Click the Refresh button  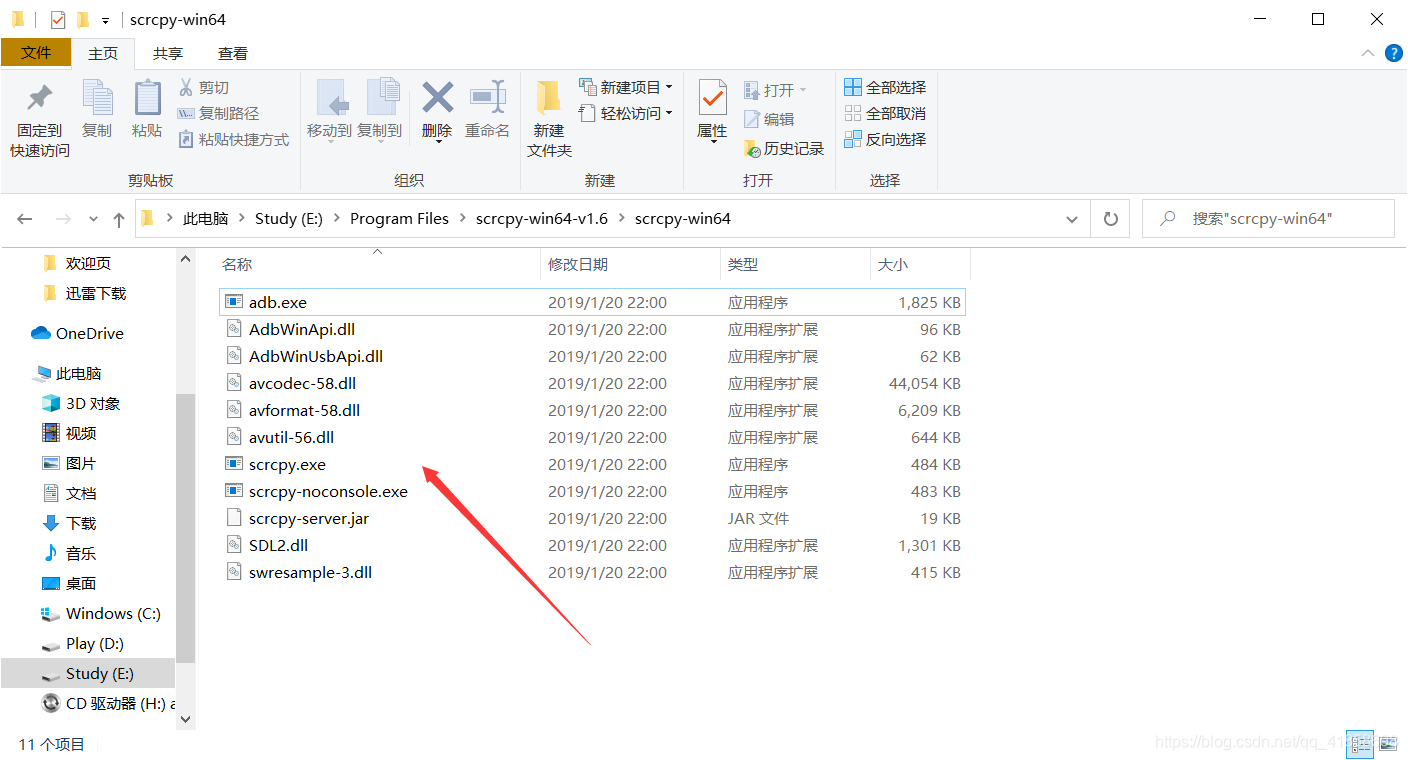(1110, 219)
